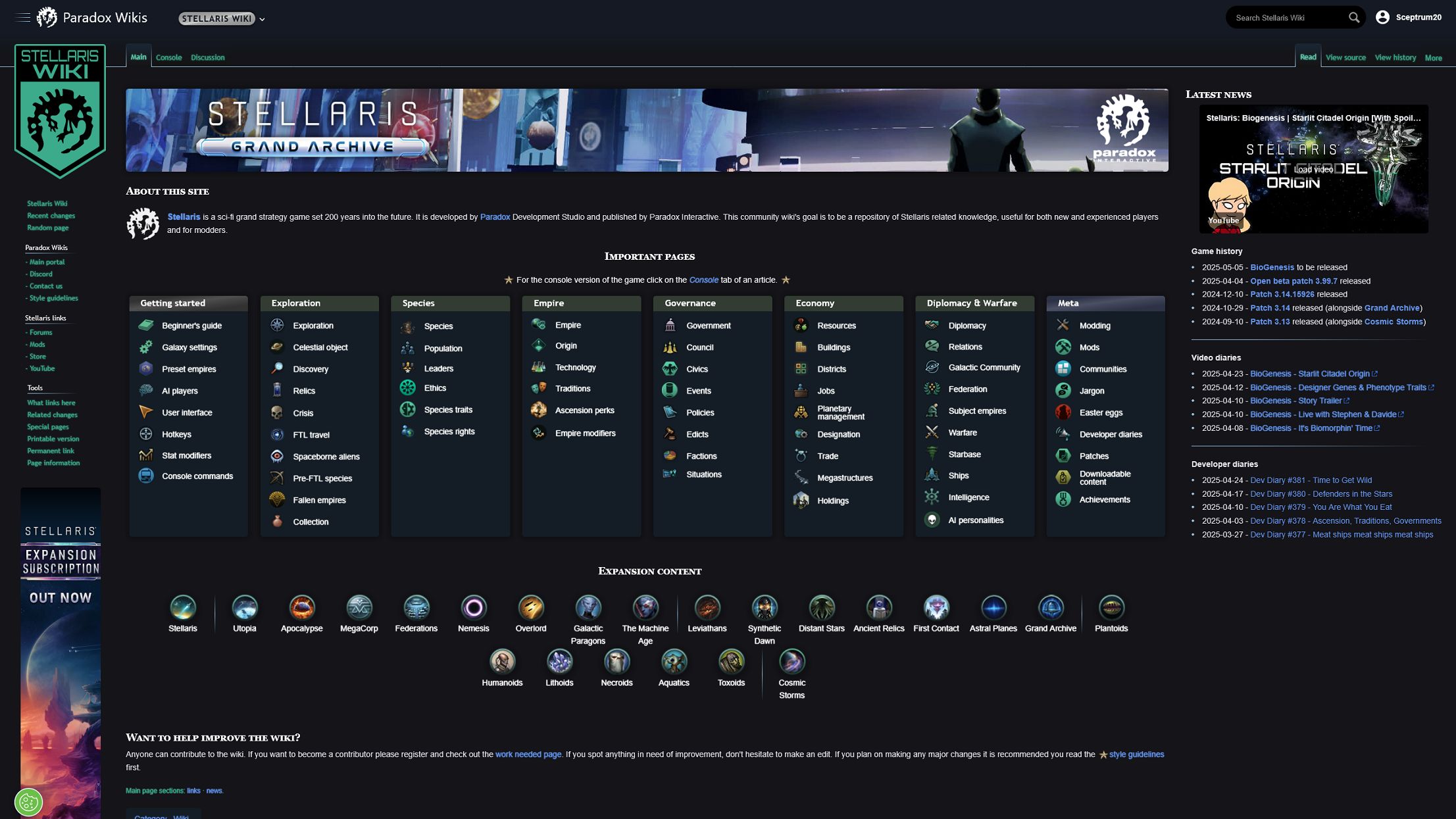Image resolution: width=1456 pixels, height=819 pixels.
Task: Open the Sceptrum20 user account icon
Action: (1382, 17)
